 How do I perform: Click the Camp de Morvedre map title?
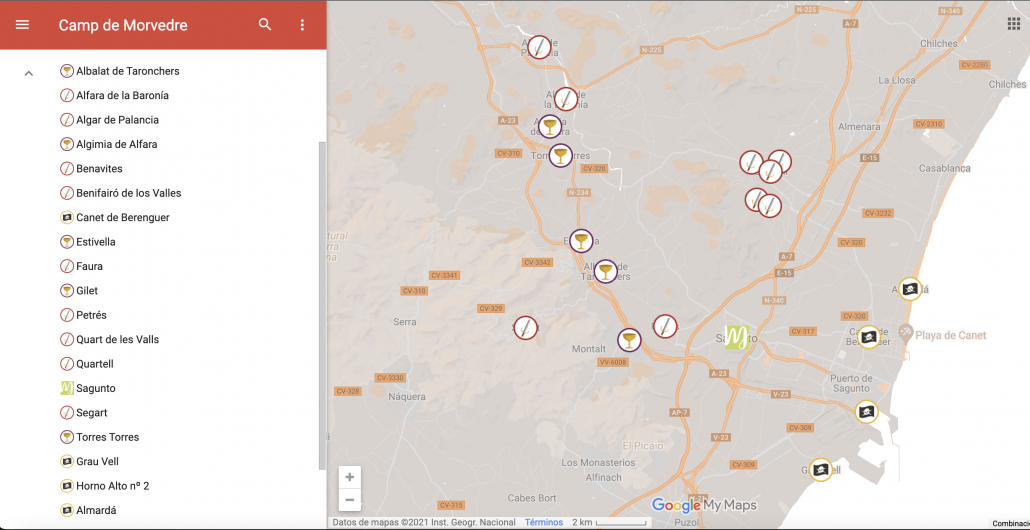tap(123, 25)
